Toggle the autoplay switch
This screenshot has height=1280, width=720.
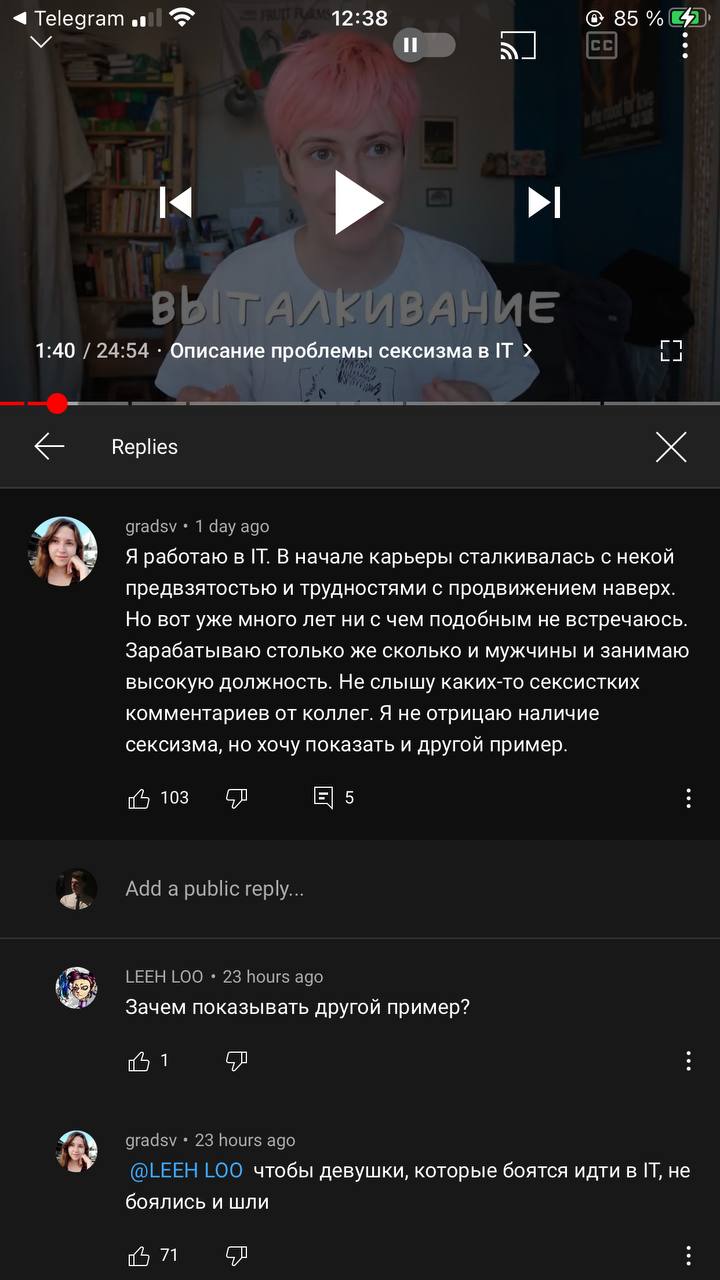pyautogui.click(x=424, y=45)
